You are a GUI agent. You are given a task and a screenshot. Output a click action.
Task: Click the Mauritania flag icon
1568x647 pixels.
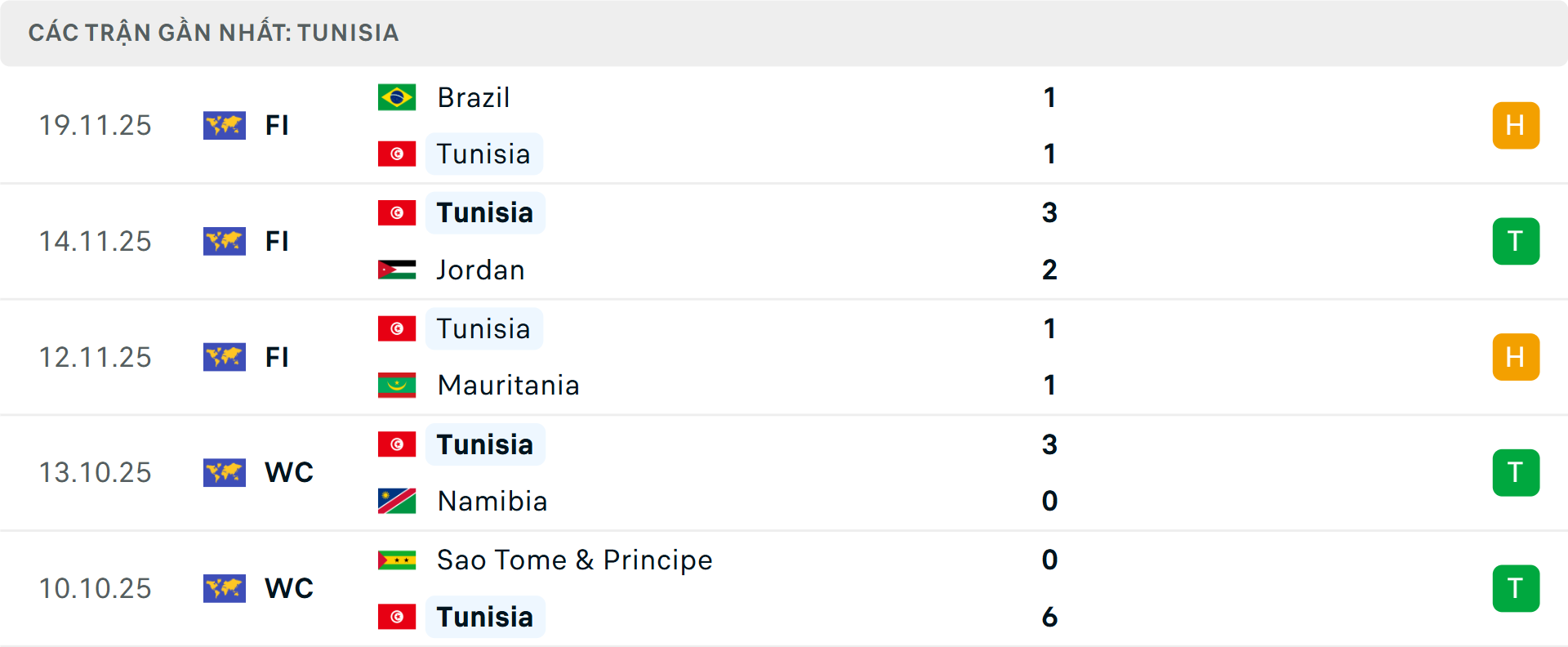[397, 385]
